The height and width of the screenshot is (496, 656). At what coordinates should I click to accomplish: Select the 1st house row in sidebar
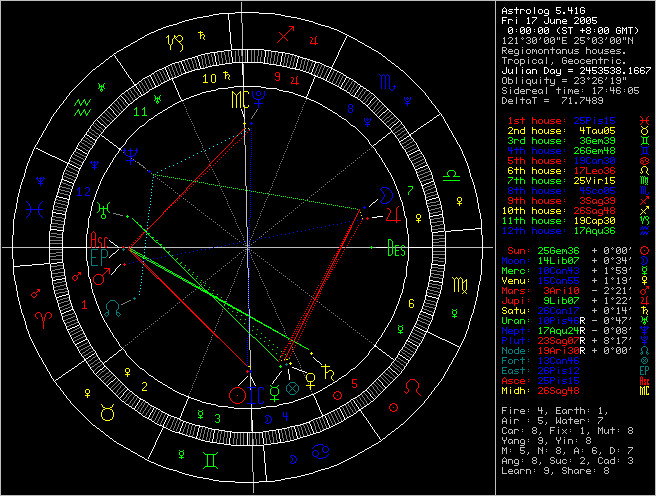[576, 119]
